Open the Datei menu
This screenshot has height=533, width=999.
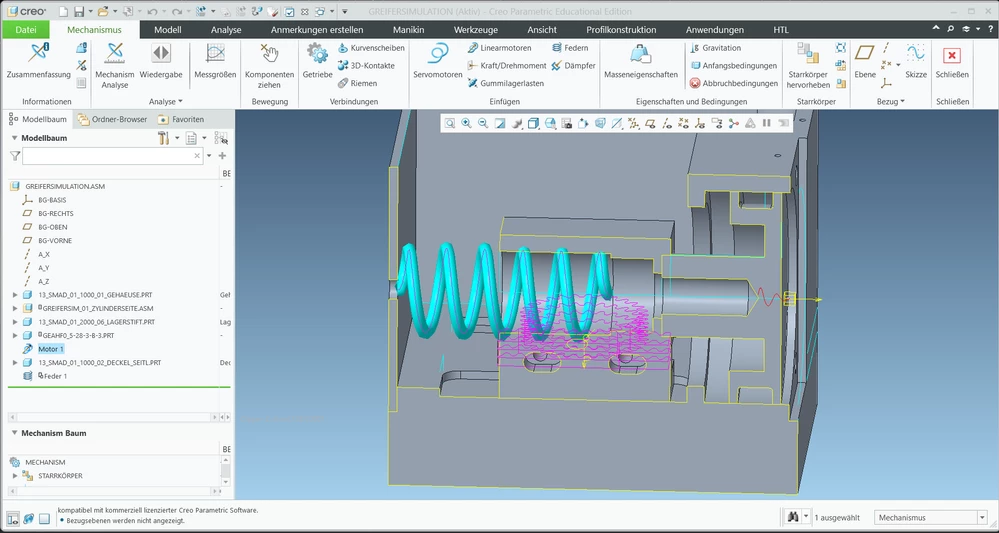click(x=25, y=29)
